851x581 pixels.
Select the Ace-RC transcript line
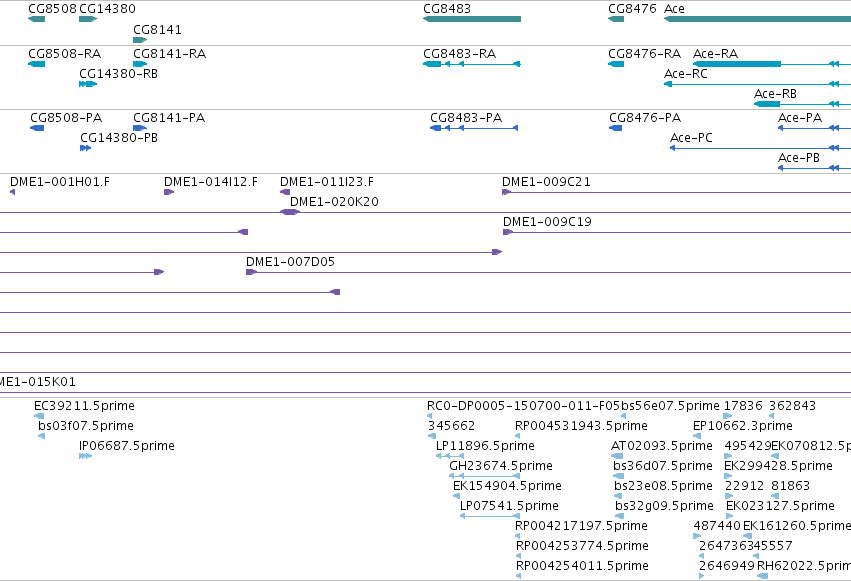pyautogui.click(x=758, y=84)
